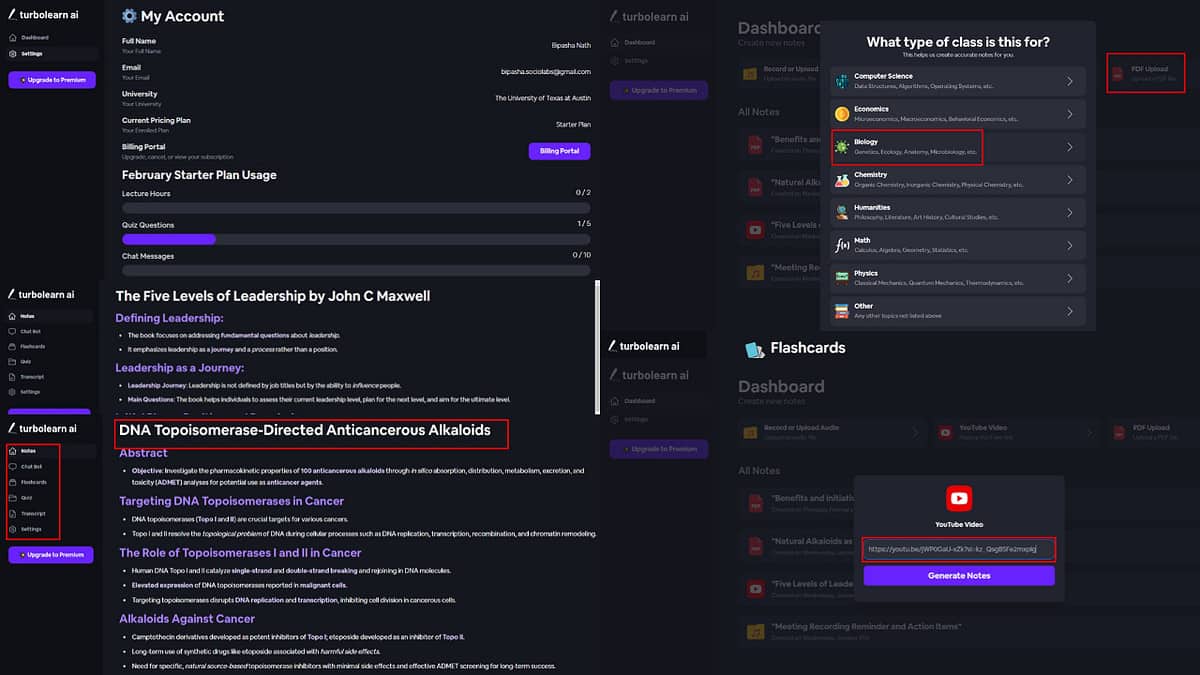Click Record or Upload icon beside class type dialog
This screenshot has width=1200, height=675.
click(x=750, y=74)
